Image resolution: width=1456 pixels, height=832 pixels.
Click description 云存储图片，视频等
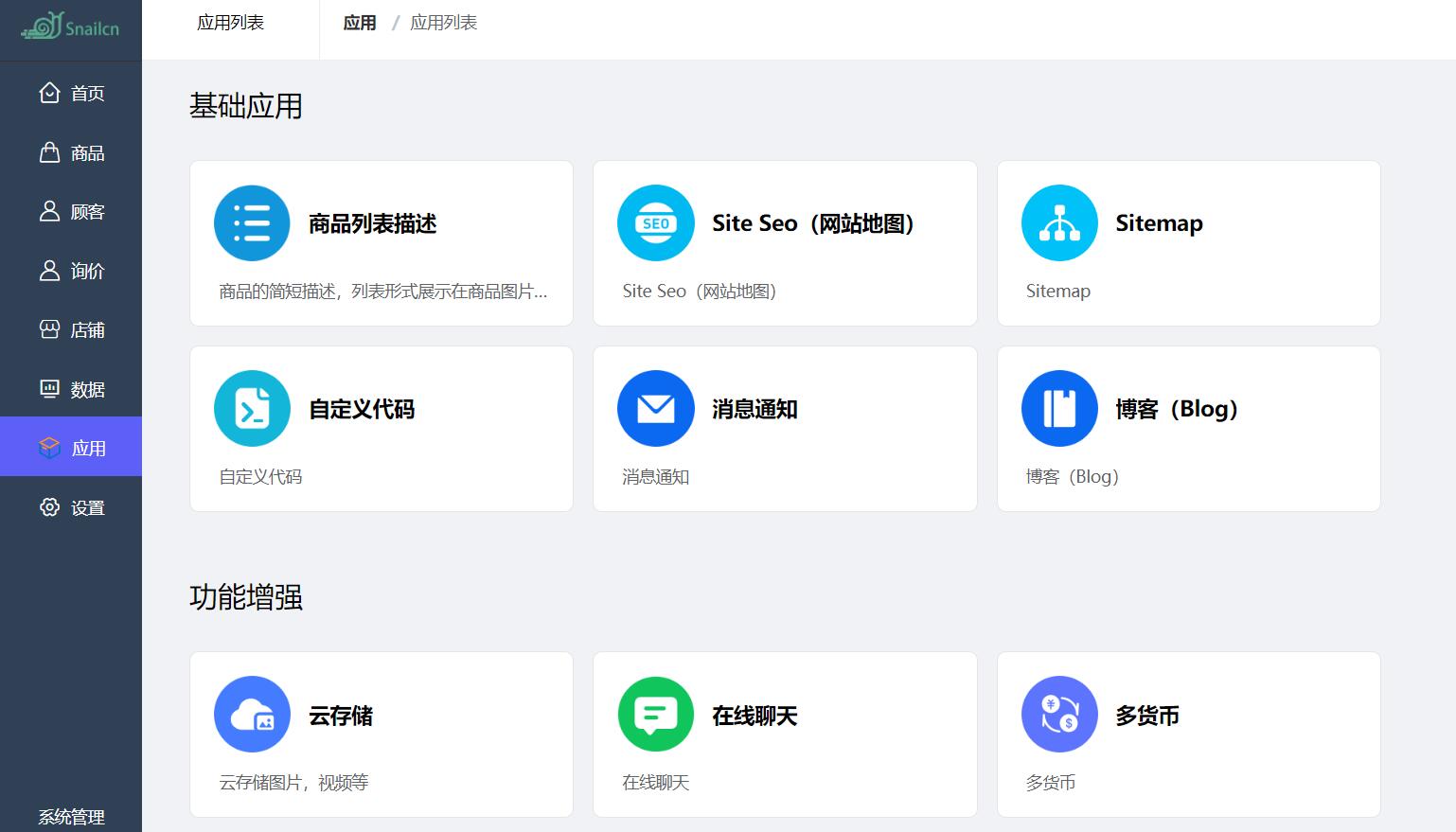tap(293, 783)
